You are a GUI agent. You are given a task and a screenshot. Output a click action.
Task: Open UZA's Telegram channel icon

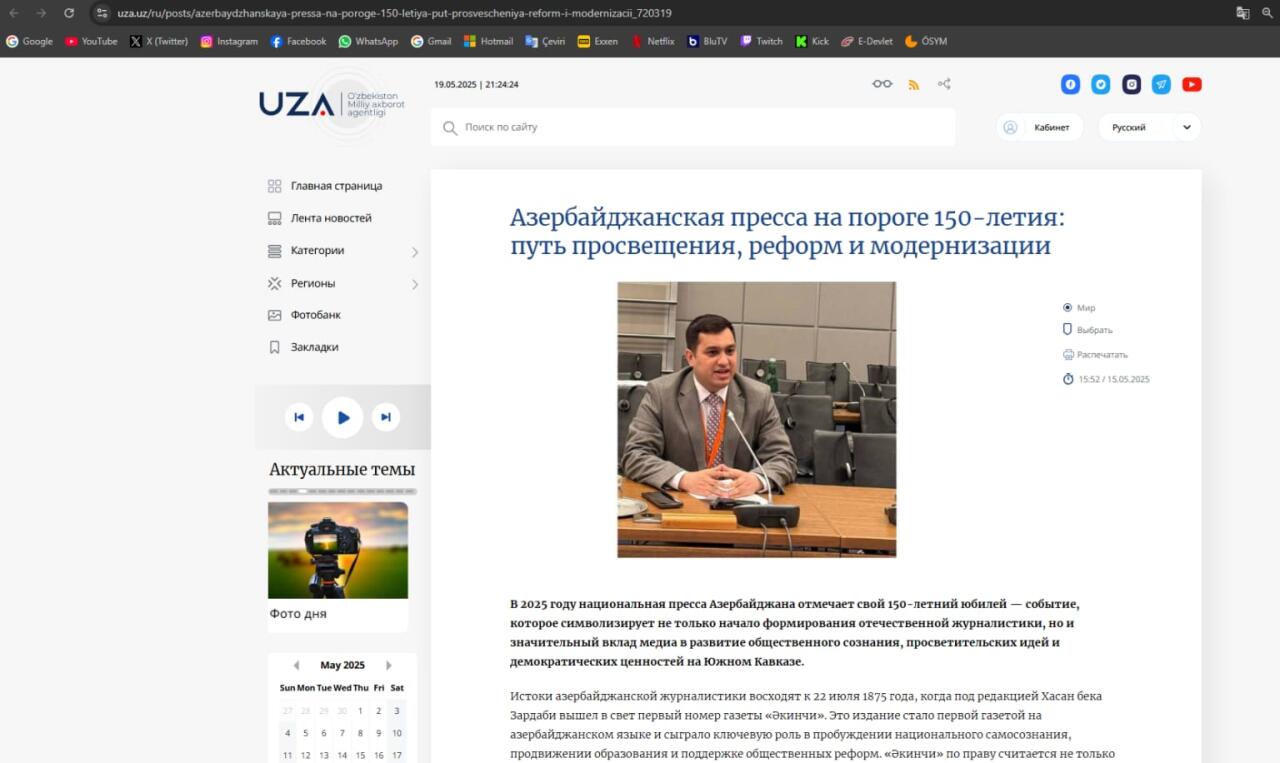click(1161, 85)
